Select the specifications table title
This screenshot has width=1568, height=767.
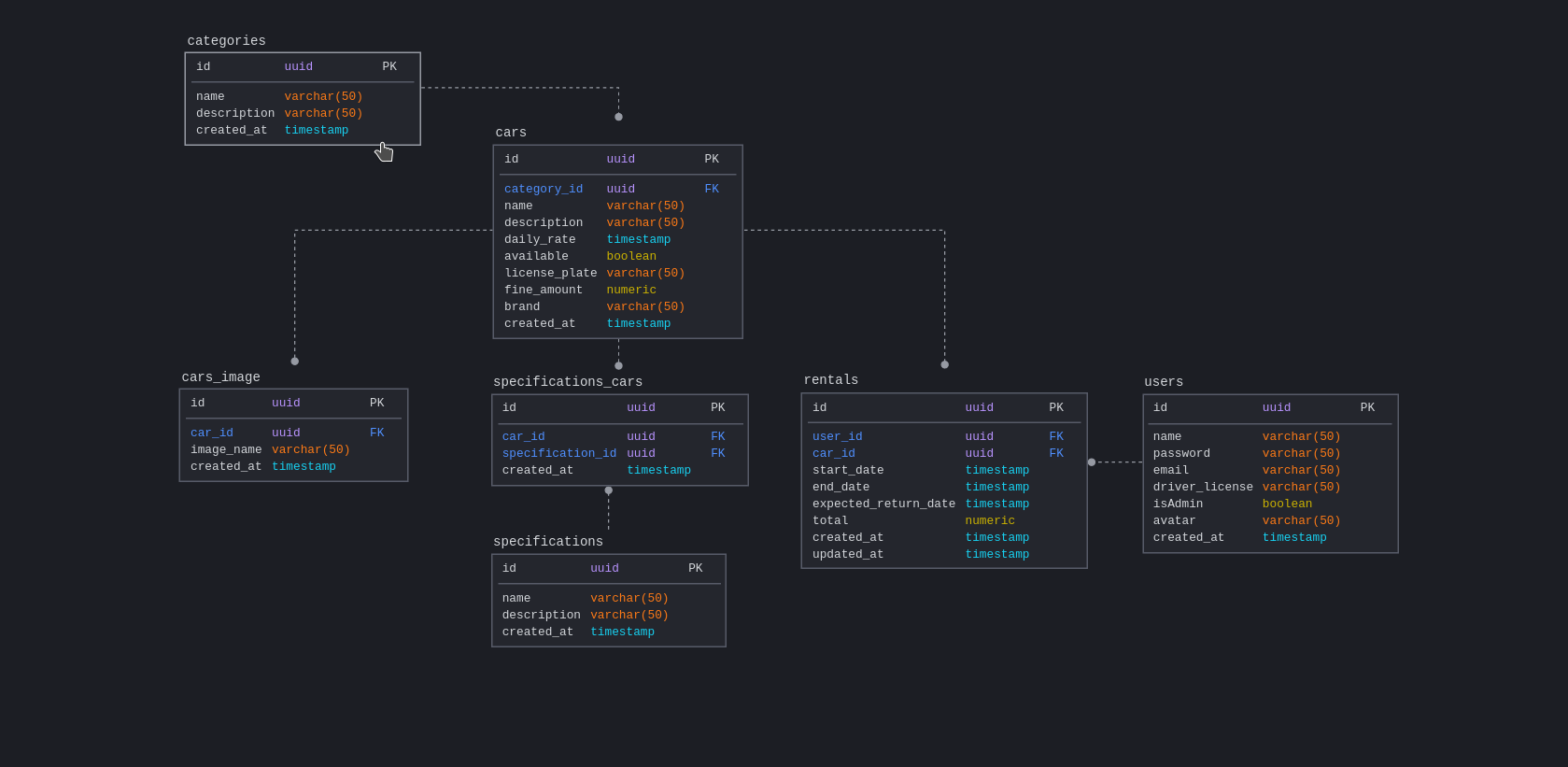click(x=548, y=542)
